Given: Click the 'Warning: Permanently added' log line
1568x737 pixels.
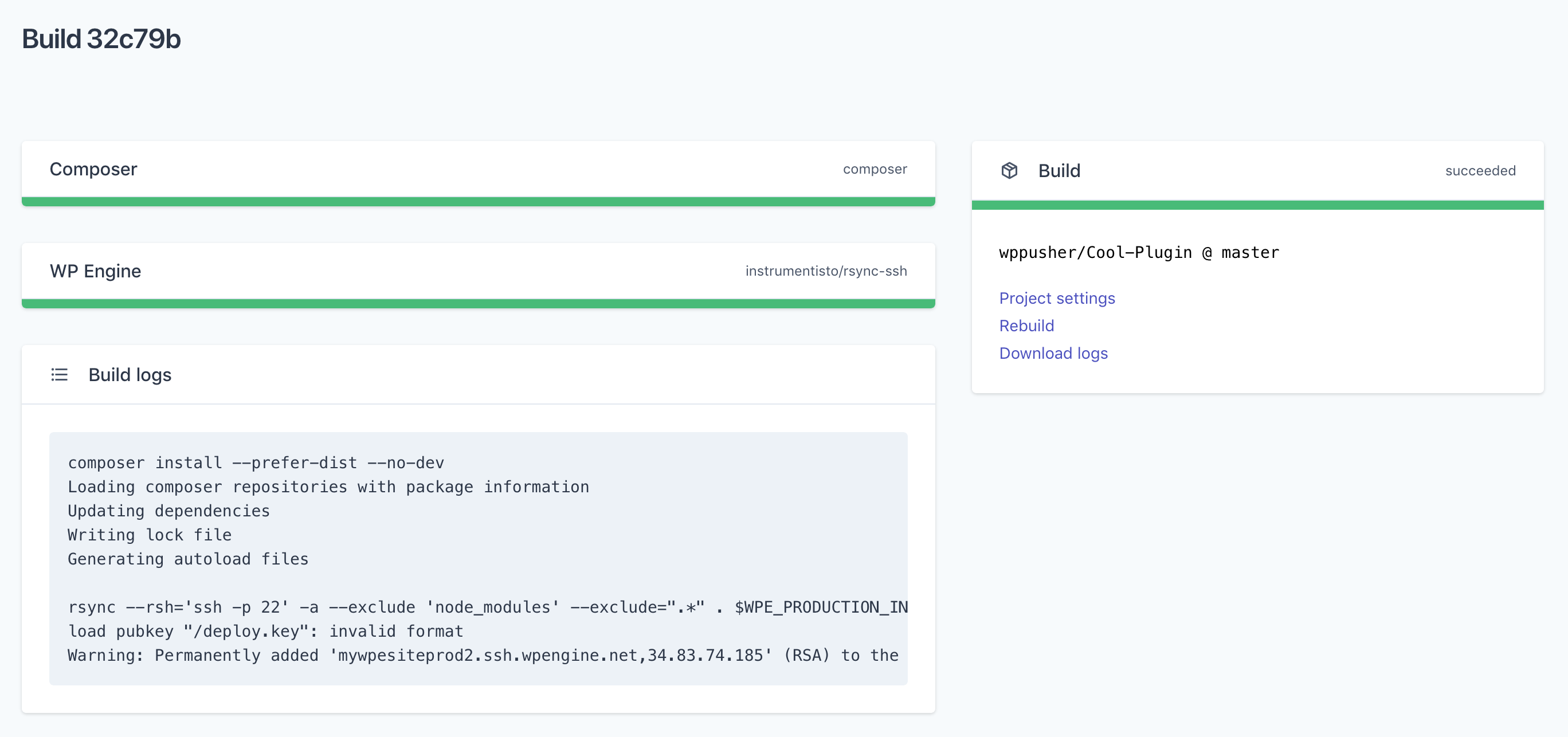Looking at the screenshot, I should point(483,656).
